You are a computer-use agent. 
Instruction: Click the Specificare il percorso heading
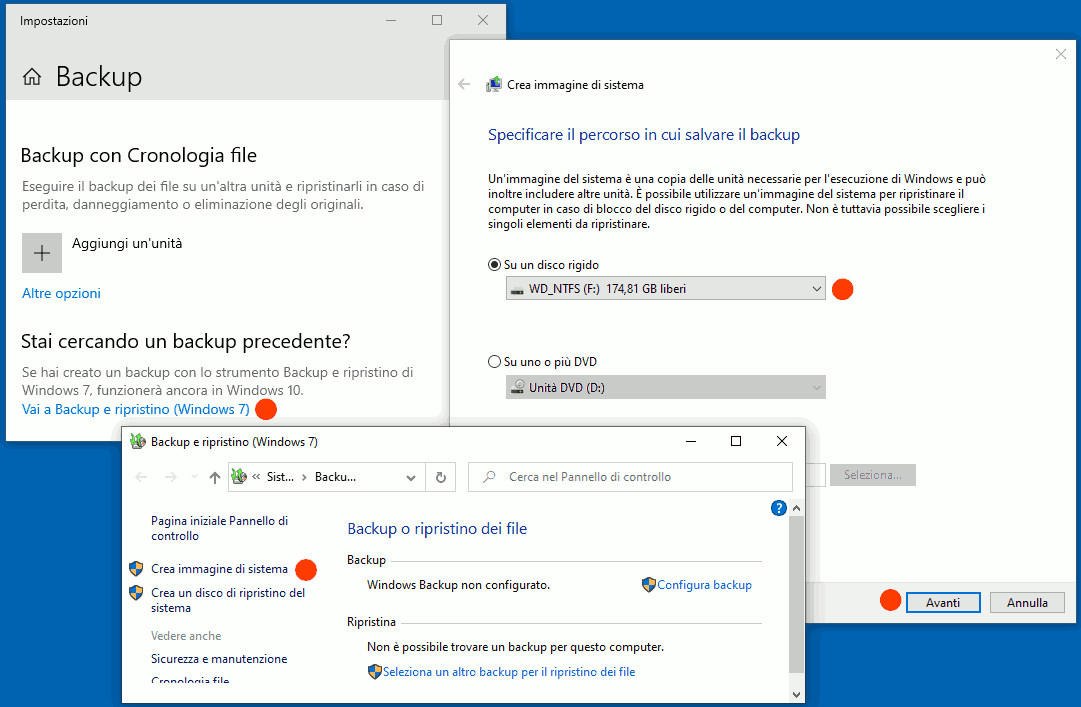point(644,135)
